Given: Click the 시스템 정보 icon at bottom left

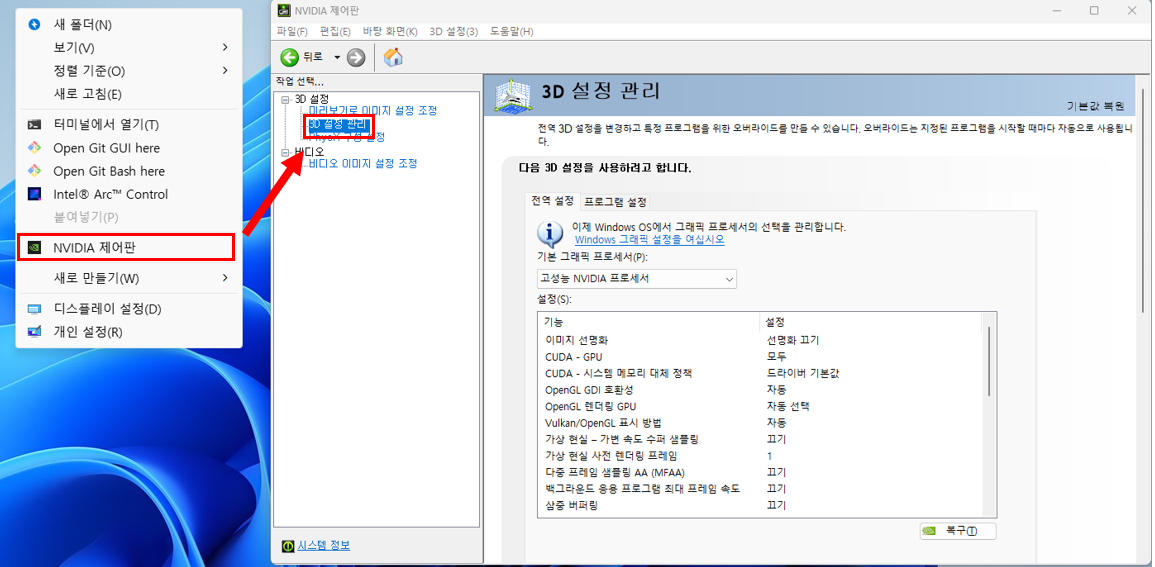Looking at the screenshot, I should (288, 546).
